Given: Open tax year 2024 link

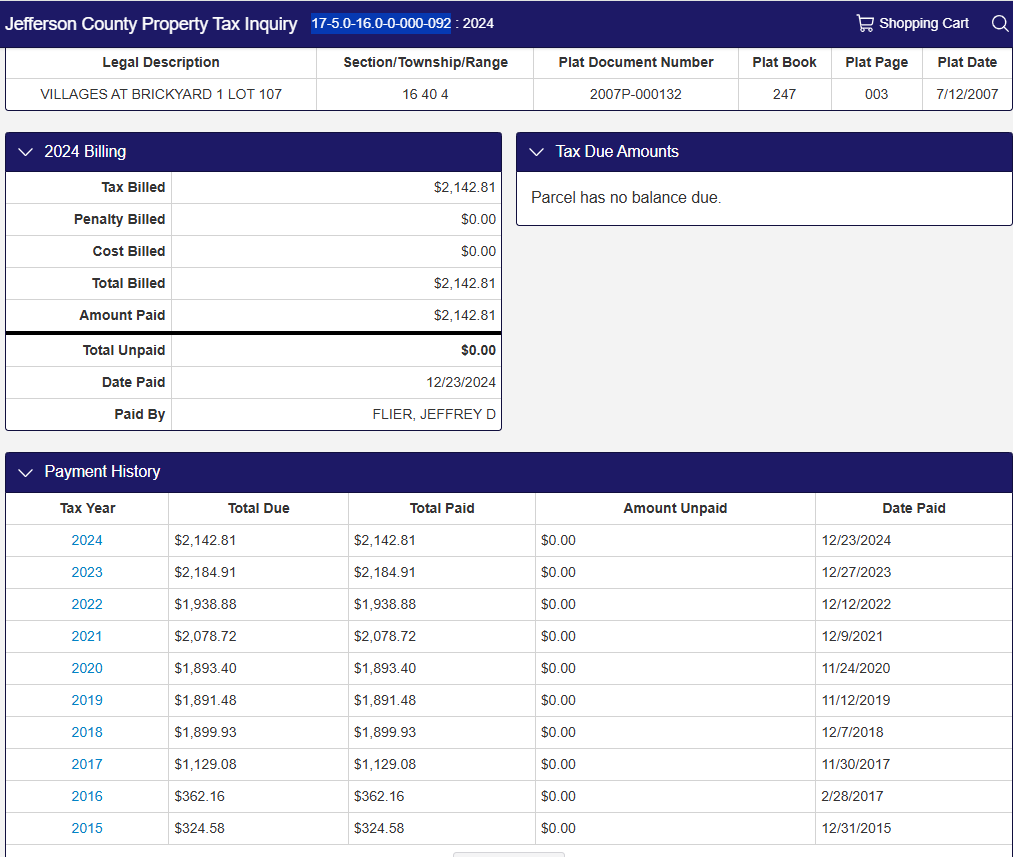Looking at the screenshot, I should pyautogui.click(x=87, y=540).
